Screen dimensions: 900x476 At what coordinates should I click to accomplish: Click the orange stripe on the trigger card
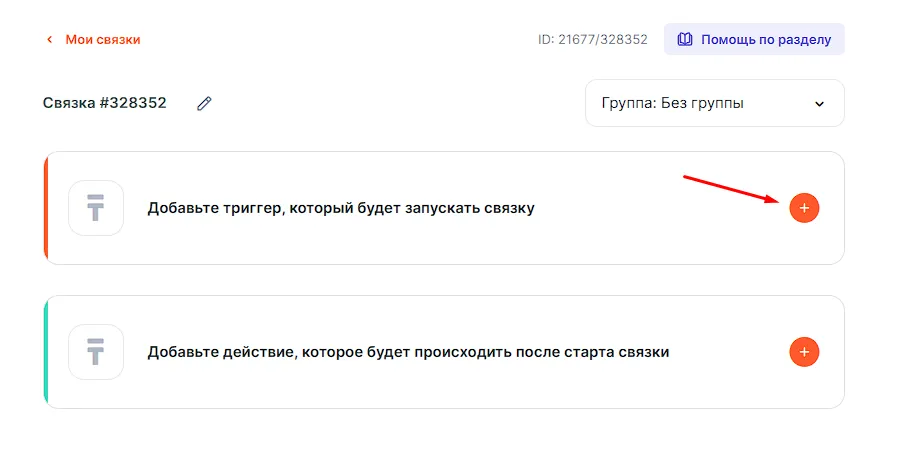click(46, 208)
